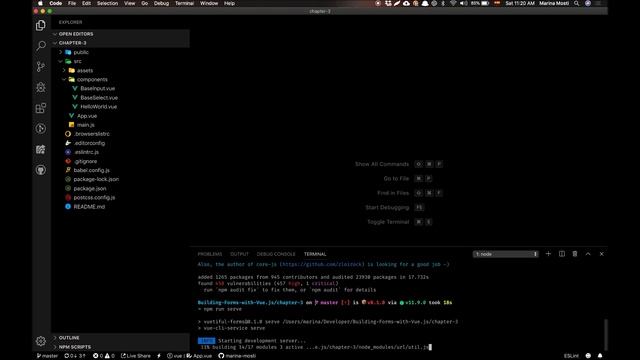
Task: Open the Go menu
Action: click(144, 3)
